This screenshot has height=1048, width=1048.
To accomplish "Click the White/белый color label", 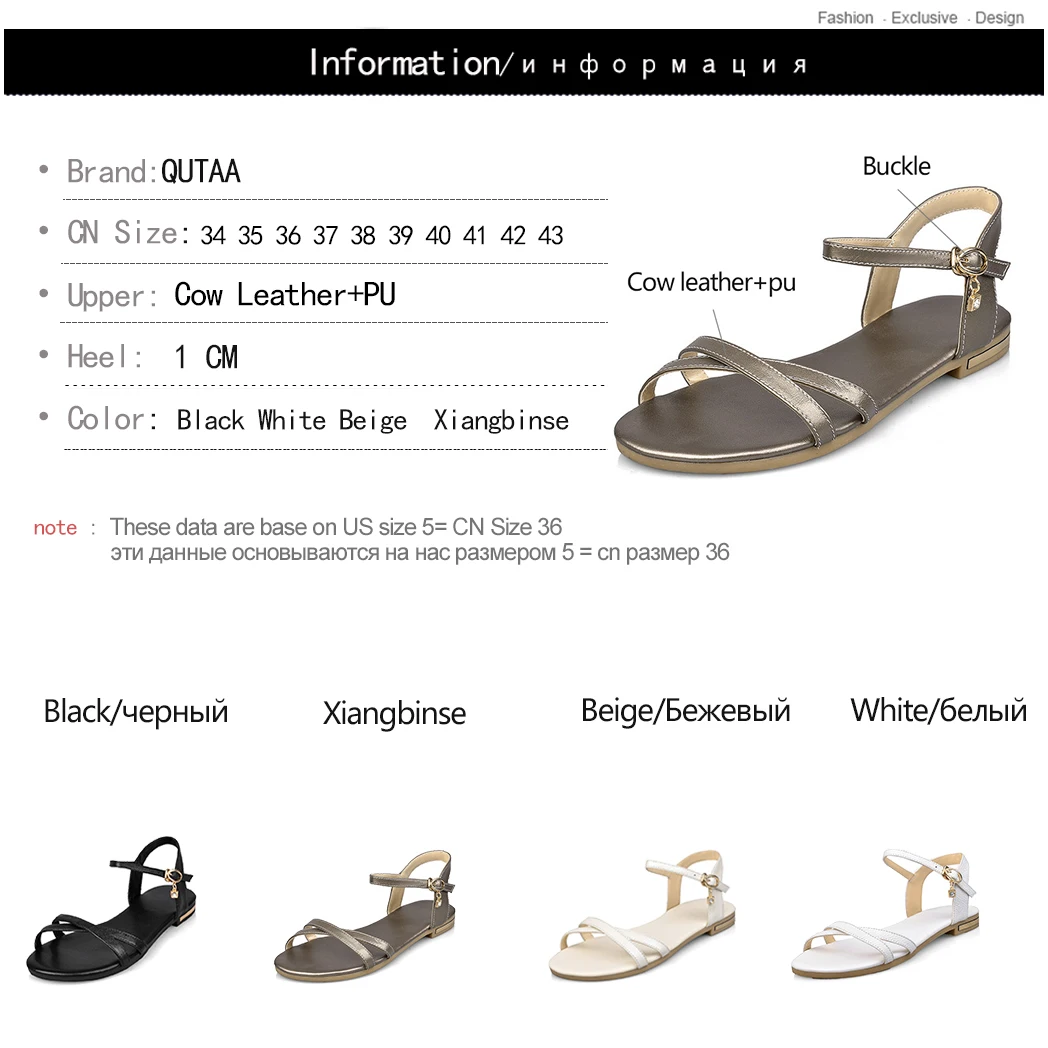I will pyautogui.click(x=938, y=710).
